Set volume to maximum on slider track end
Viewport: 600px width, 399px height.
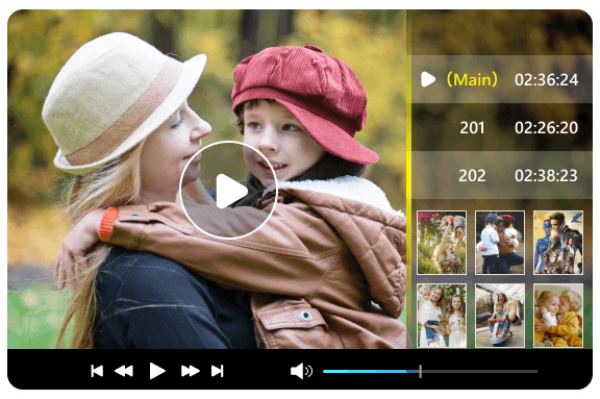click(x=536, y=371)
